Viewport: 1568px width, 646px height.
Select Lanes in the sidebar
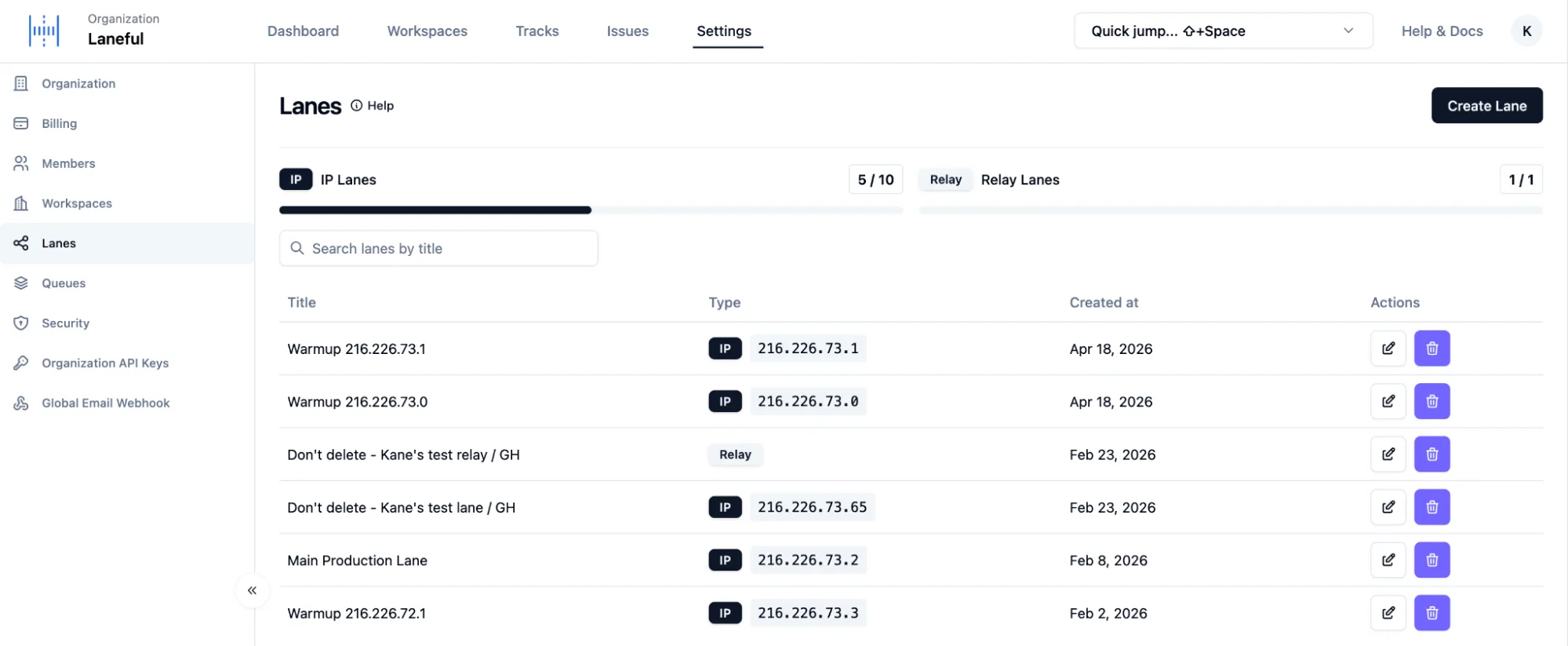(x=127, y=243)
